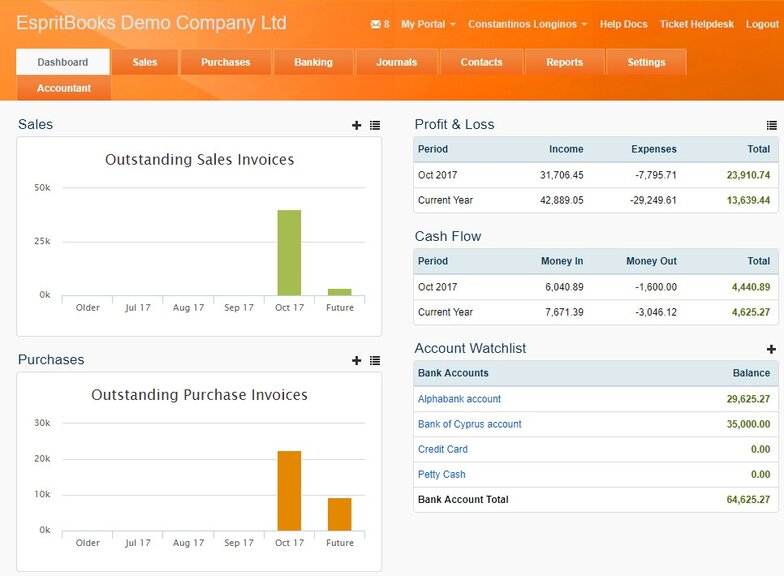Screen dimensions: 784x576
Task: Select the Journals tab
Action: 396,62
